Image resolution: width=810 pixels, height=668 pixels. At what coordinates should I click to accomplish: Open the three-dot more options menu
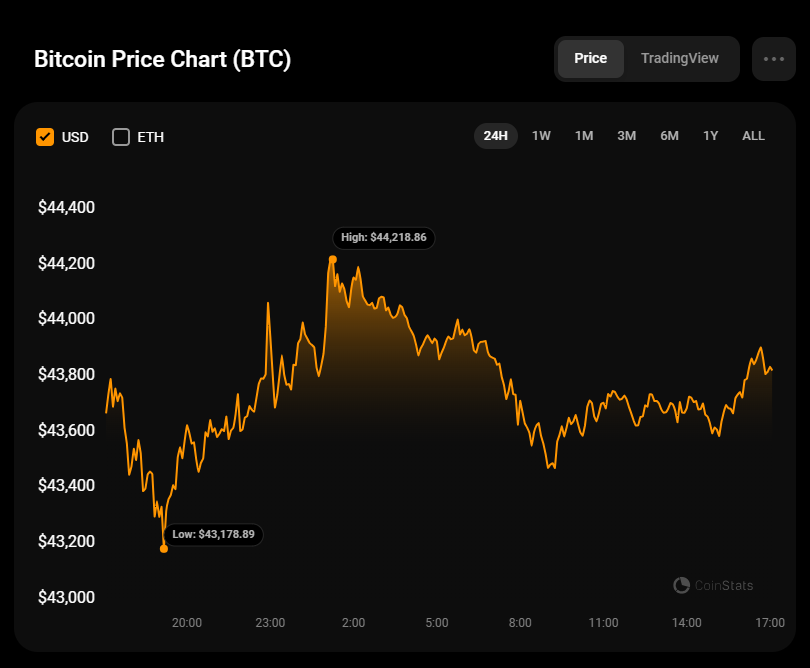(773, 59)
